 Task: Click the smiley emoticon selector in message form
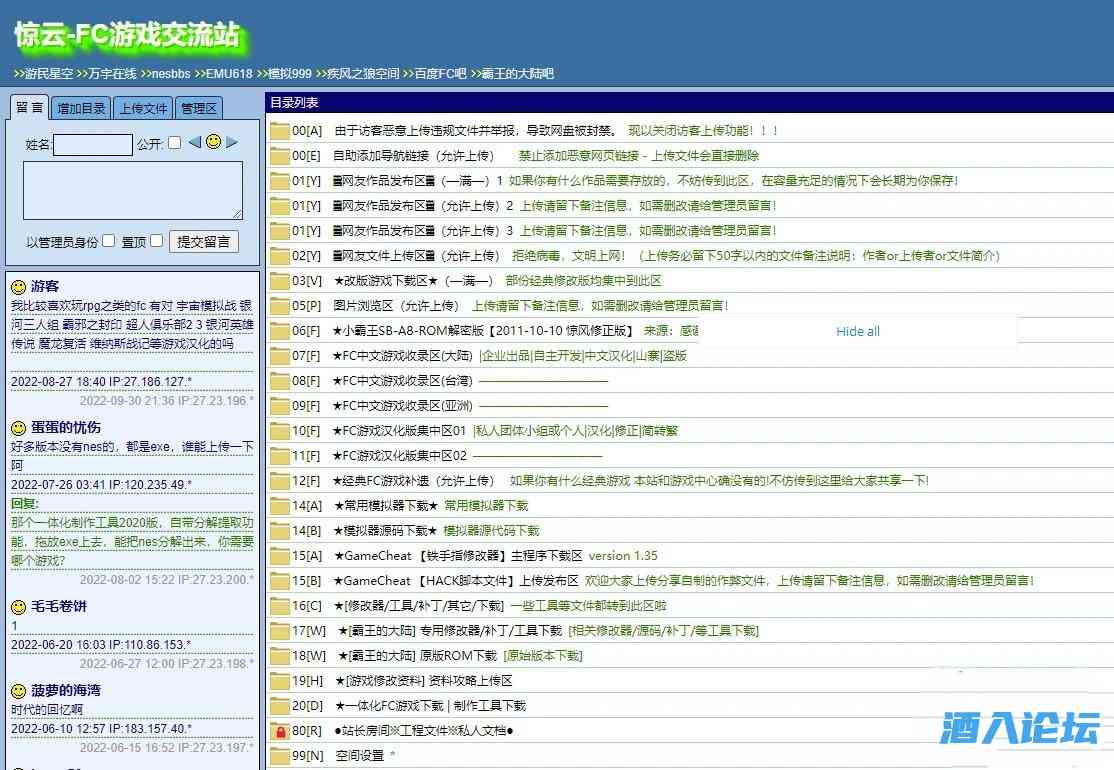pyautogui.click(x=213, y=143)
